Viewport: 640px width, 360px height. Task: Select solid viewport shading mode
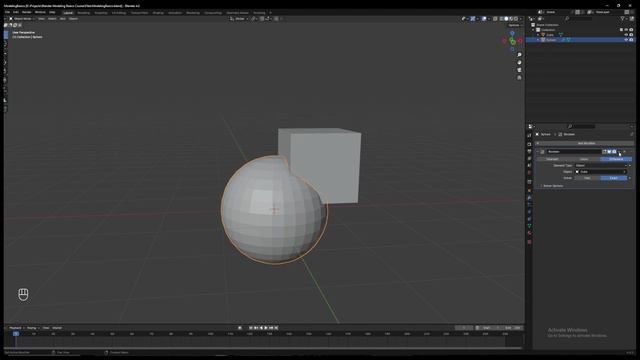coord(506,19)
